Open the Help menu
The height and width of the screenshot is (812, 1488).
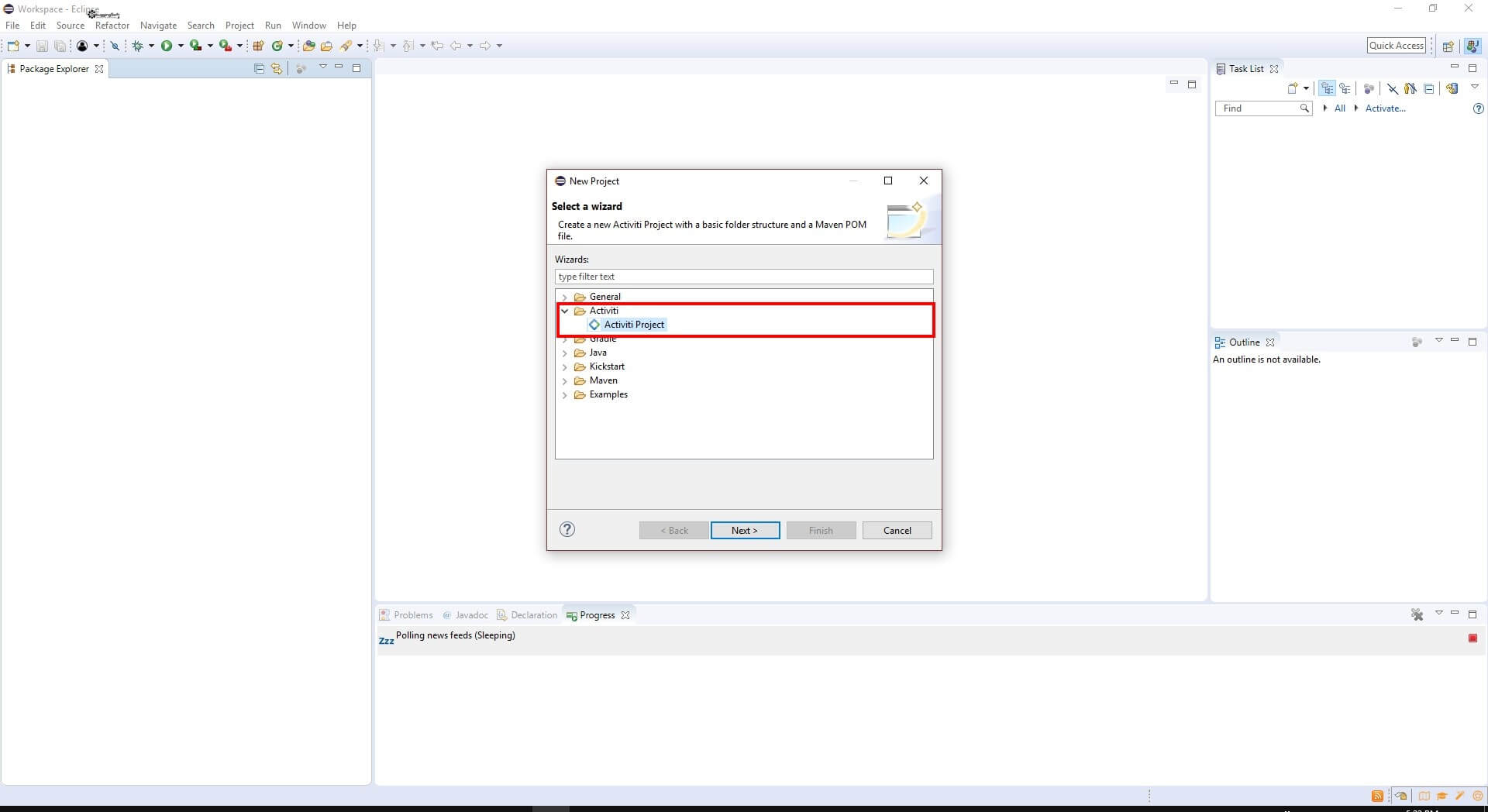click(x=346, y=26)
